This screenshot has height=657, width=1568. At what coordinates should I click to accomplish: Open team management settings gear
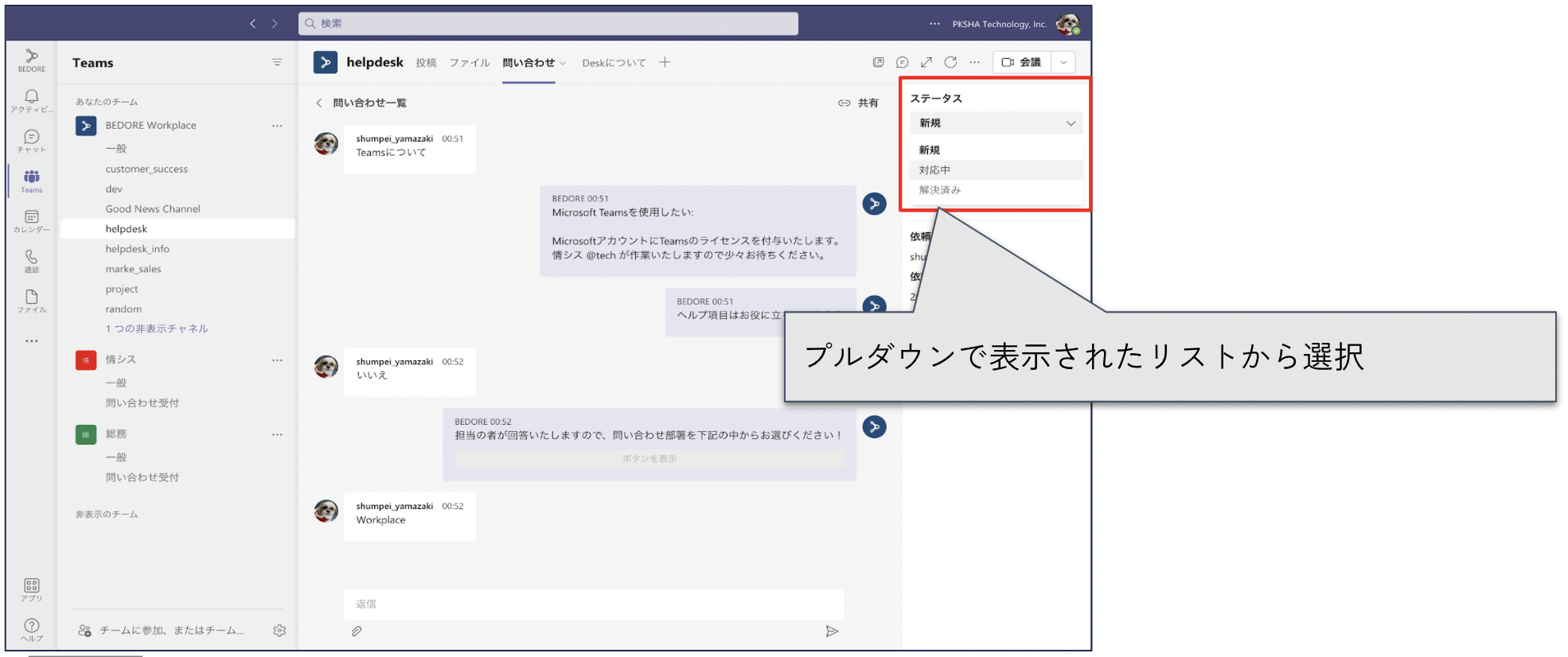point(279,631)
